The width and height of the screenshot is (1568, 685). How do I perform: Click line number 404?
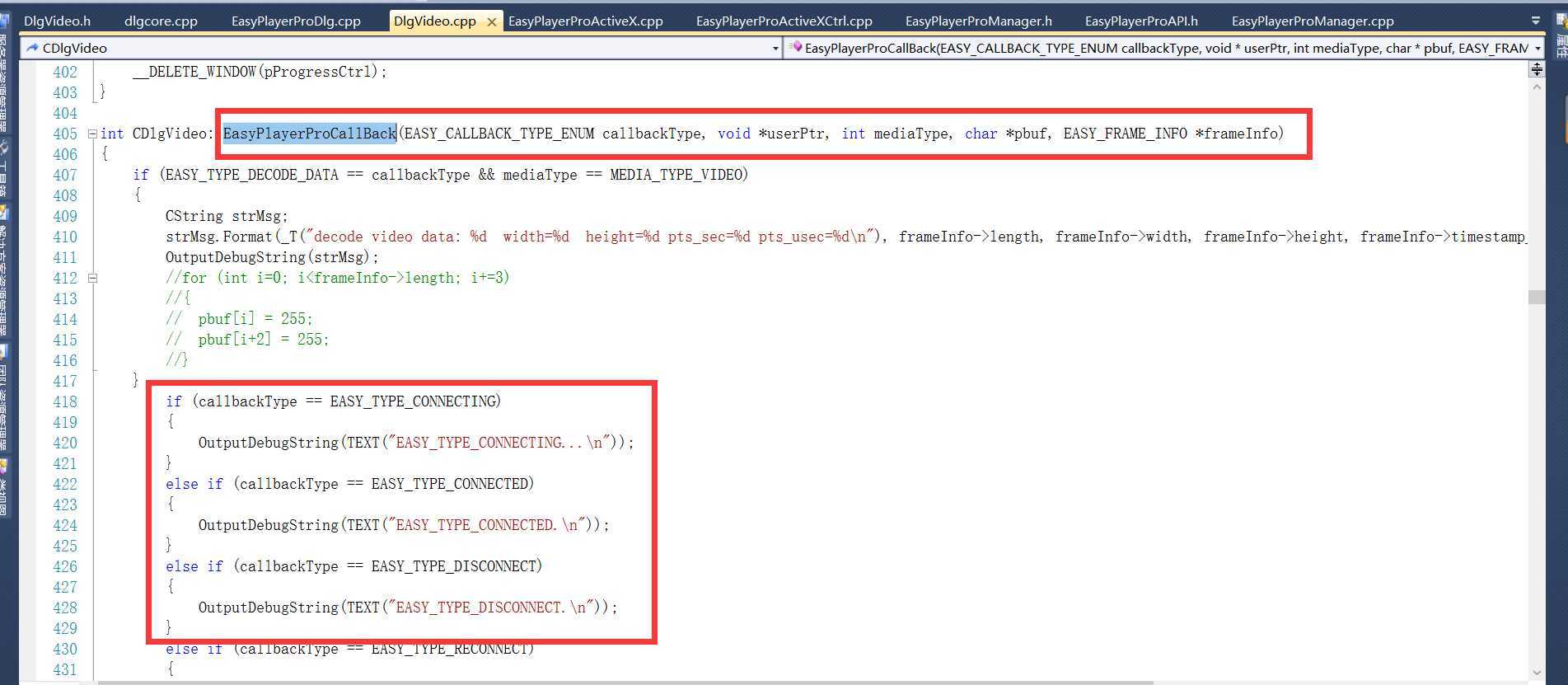click(65, 113)
